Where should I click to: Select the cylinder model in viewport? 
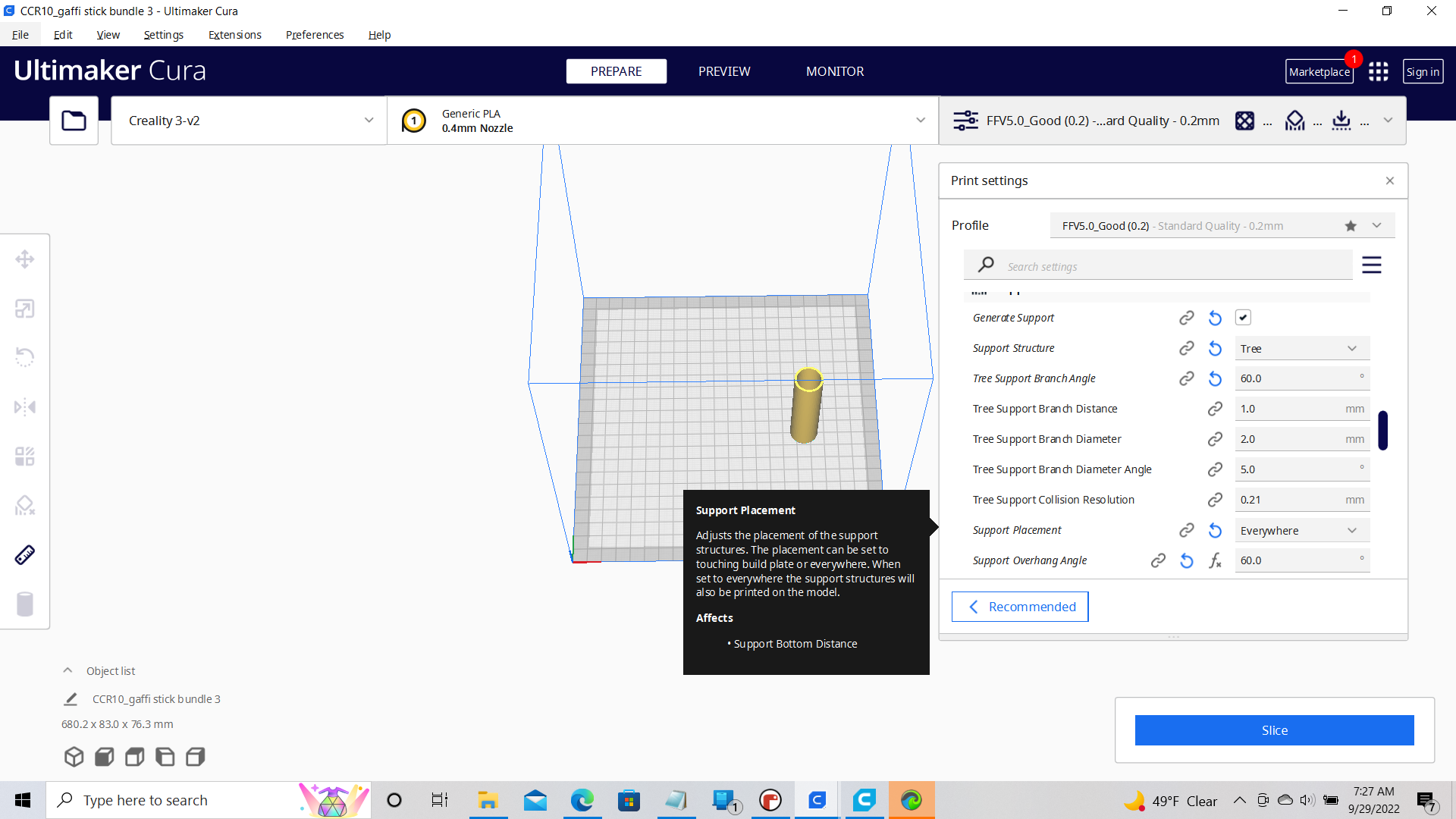coord(806,406)
